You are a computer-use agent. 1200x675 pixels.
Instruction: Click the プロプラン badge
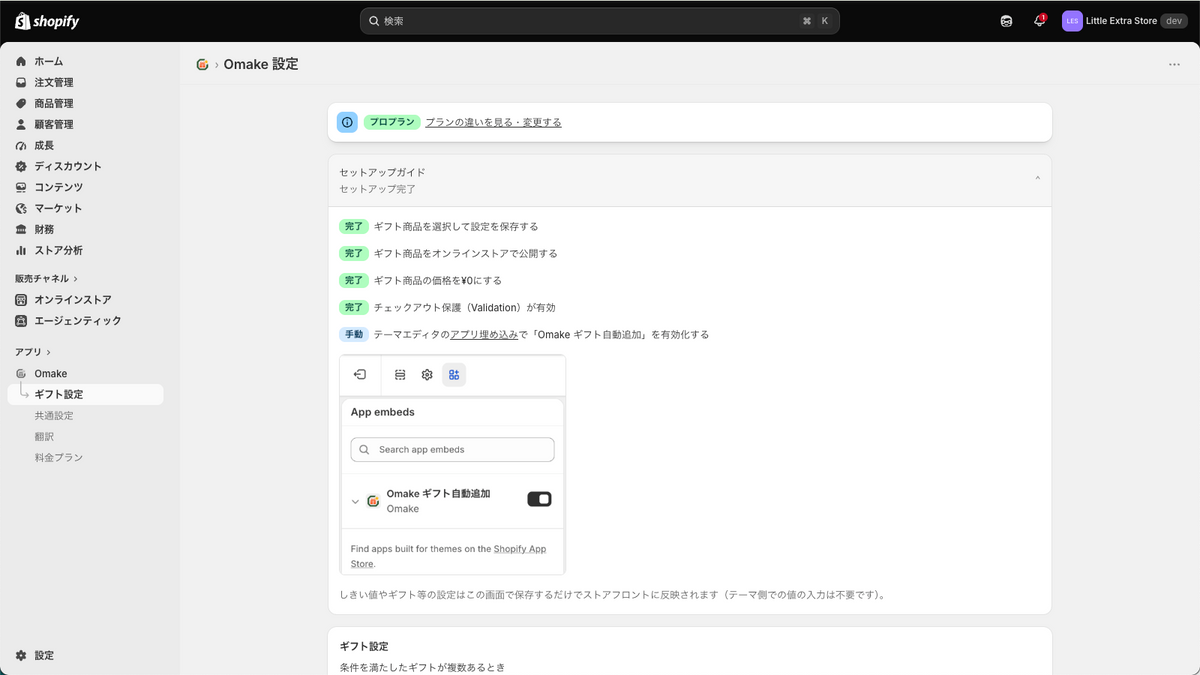pos(392,122)
